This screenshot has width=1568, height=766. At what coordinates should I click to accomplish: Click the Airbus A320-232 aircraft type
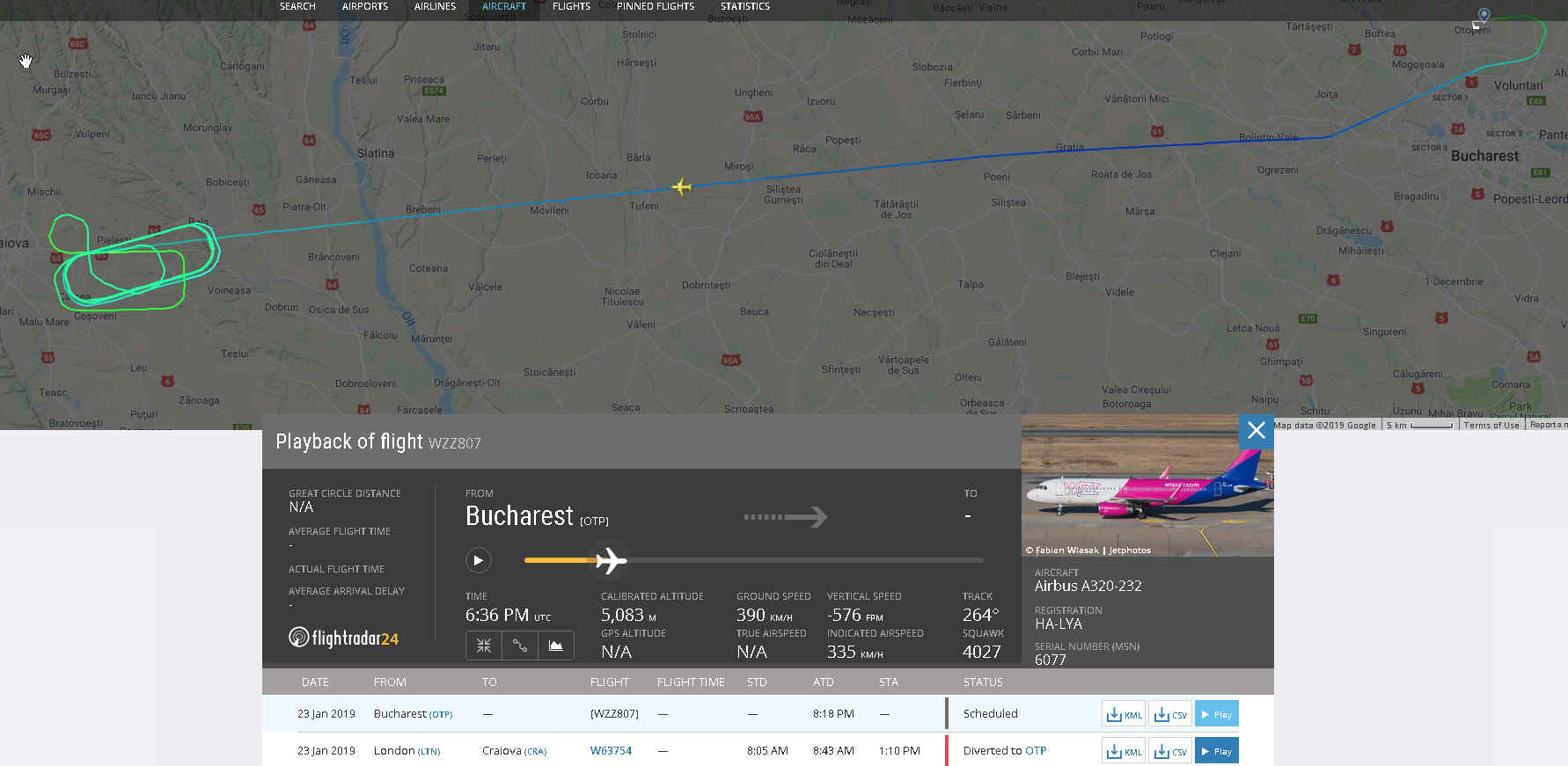(1088, 586)
